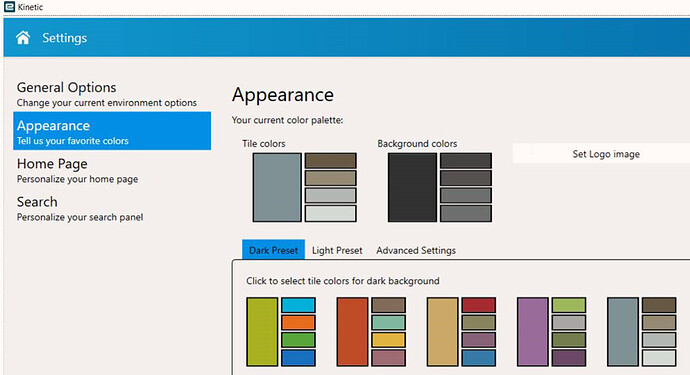Select the olive green tile preset

coord(281,332)
